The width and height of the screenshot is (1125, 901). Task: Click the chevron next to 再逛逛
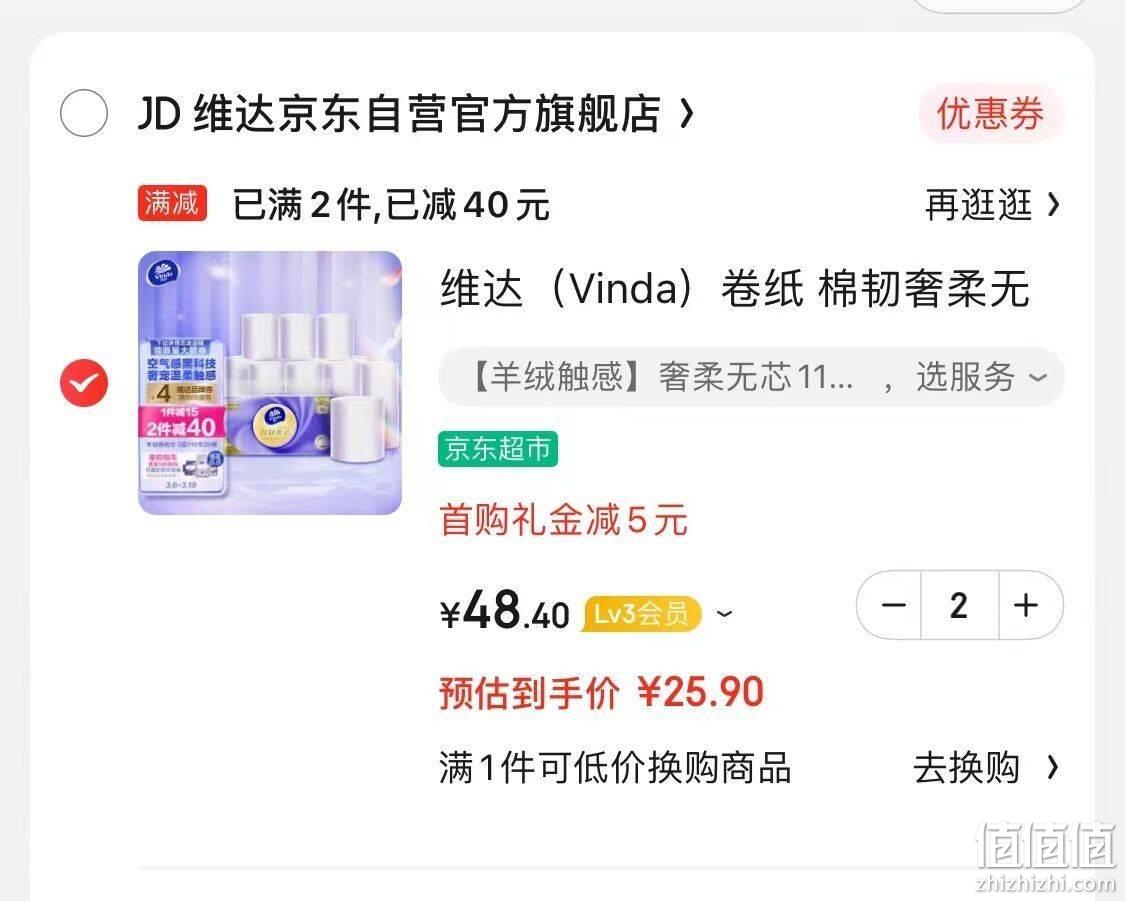1053,205
